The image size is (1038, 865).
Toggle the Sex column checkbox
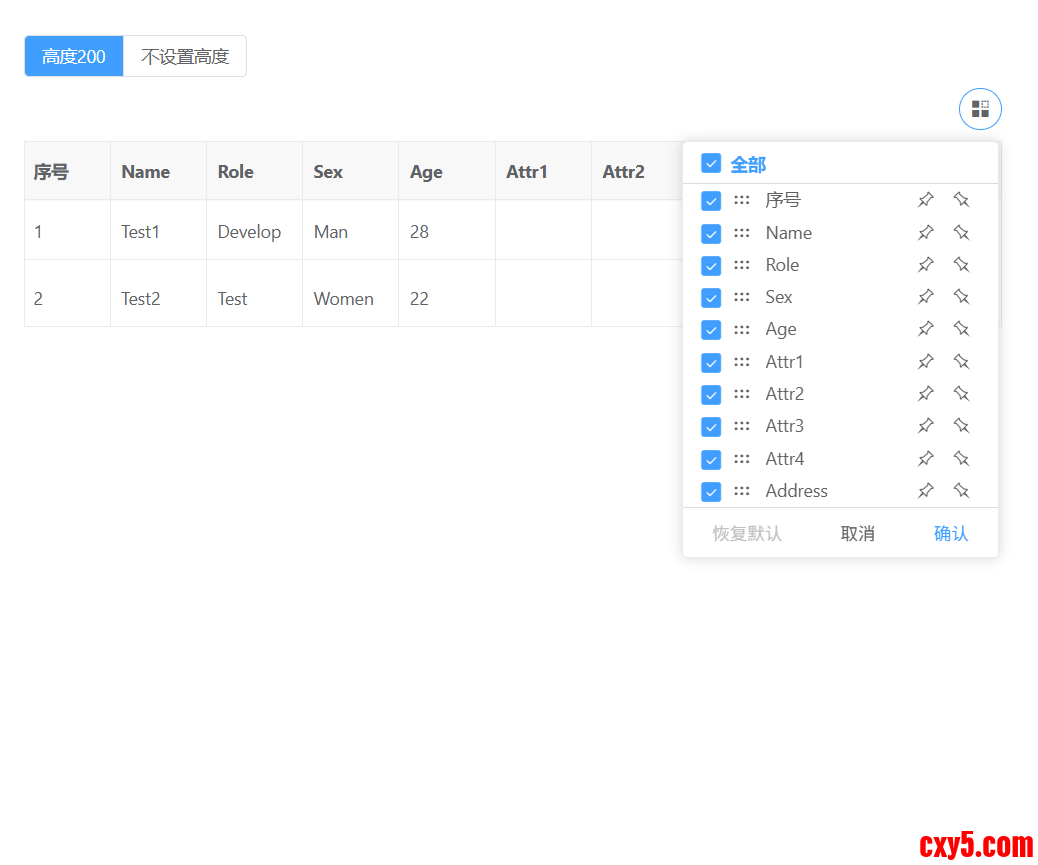(711, 297)
